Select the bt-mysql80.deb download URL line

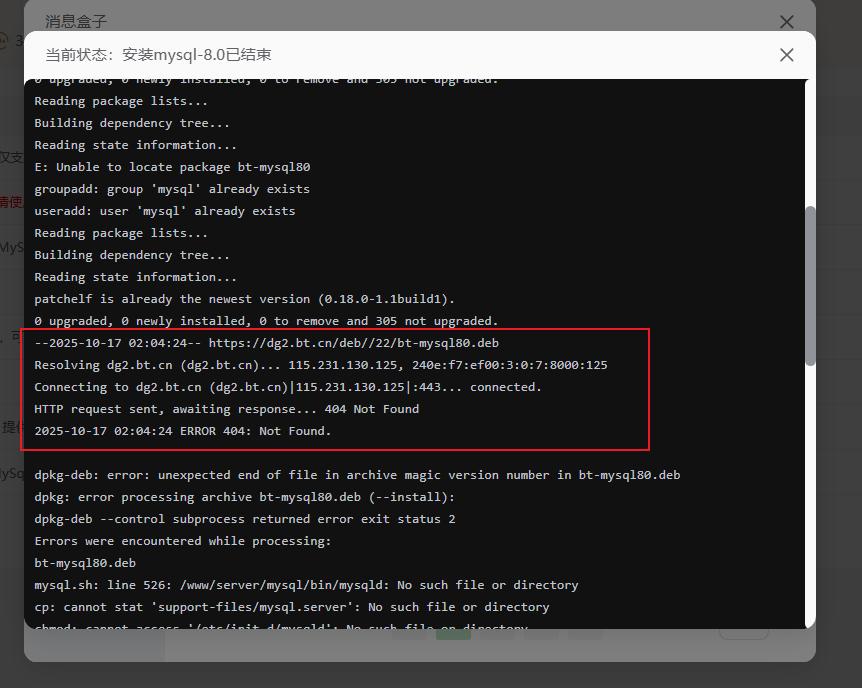267,343
